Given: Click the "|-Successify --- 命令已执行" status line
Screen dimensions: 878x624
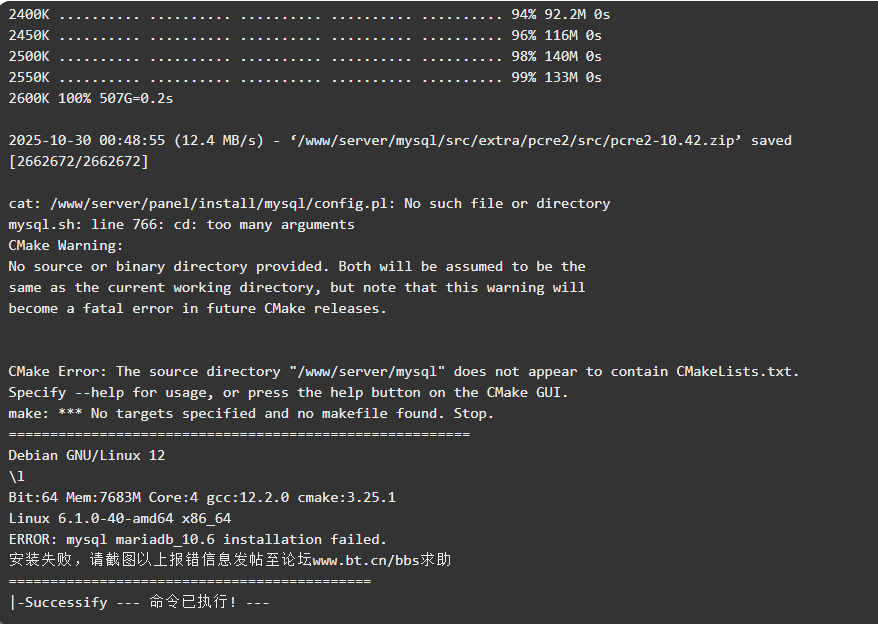Looking at the screenshot, I should click(139, 603).
